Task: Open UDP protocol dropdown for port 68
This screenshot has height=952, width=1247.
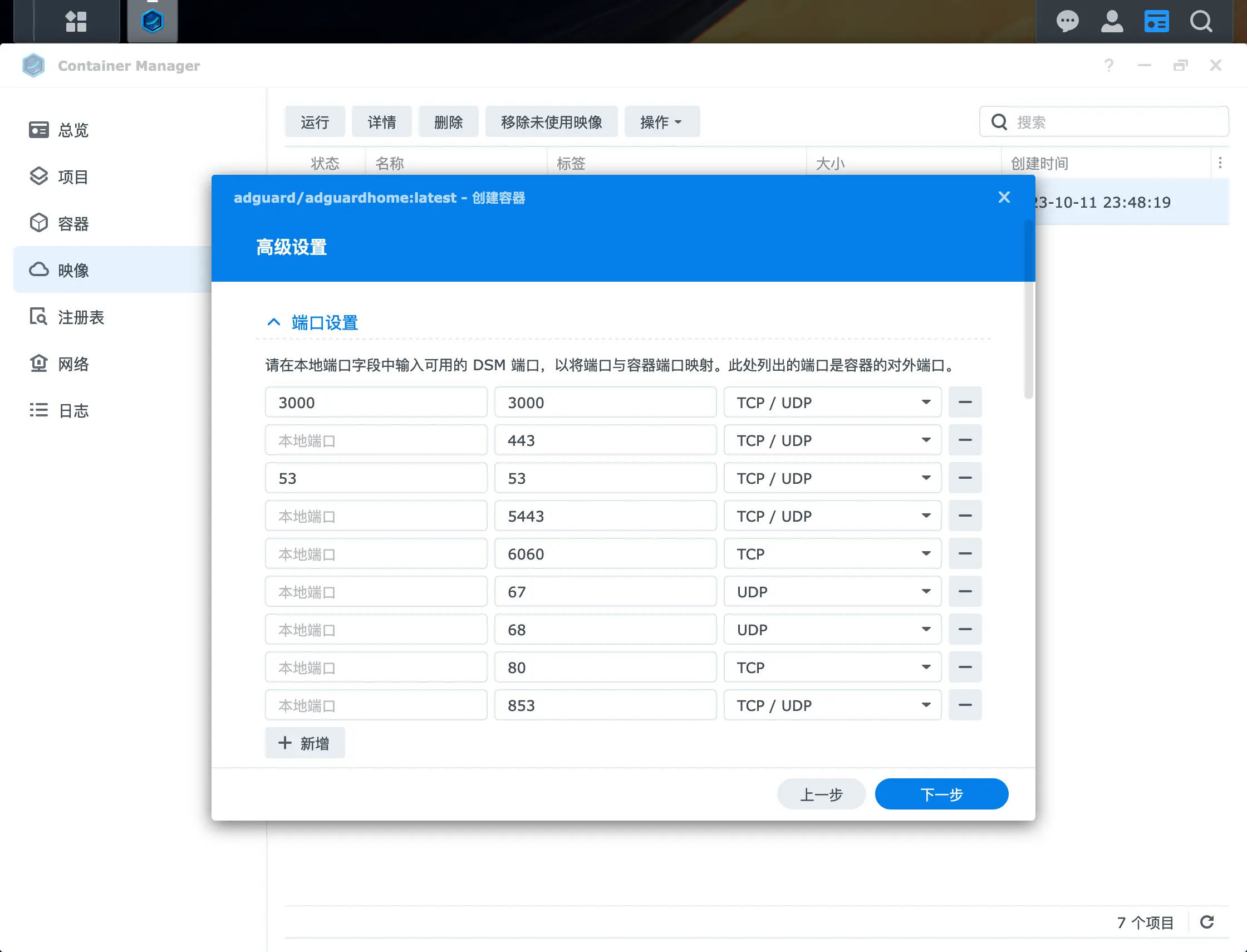Action: point(832,630)
